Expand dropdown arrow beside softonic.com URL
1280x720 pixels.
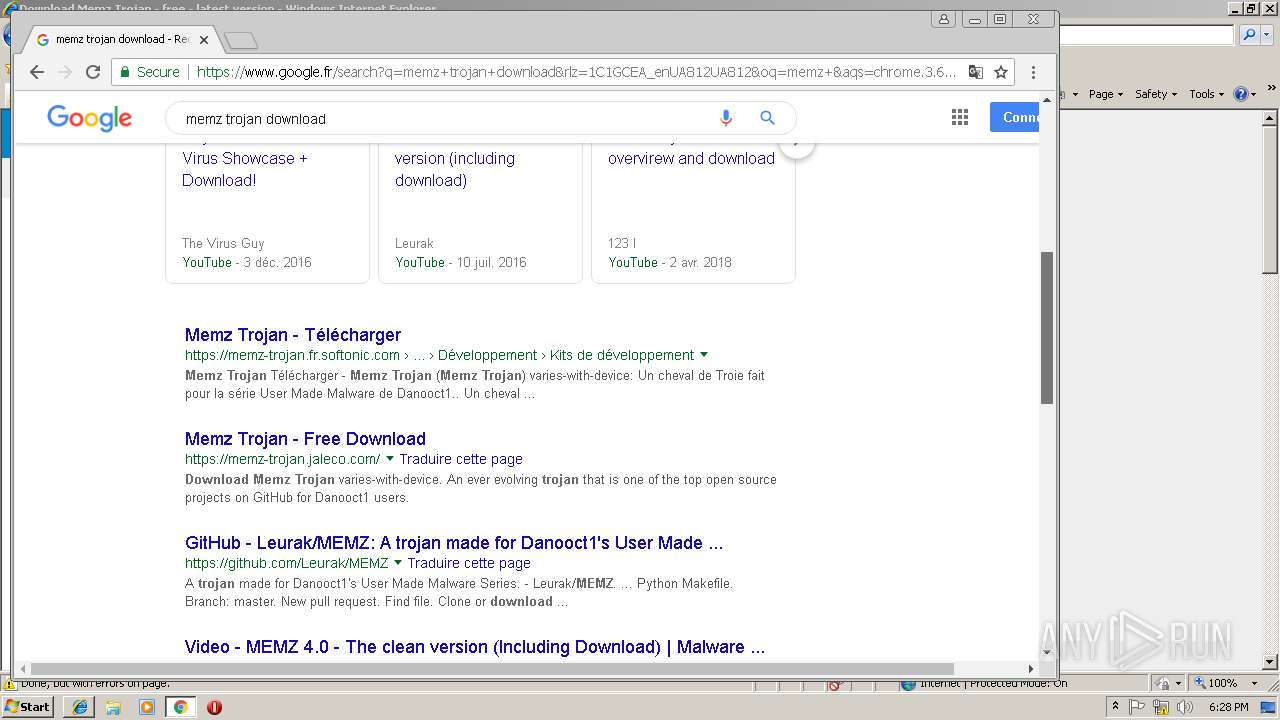pos(704,355)
